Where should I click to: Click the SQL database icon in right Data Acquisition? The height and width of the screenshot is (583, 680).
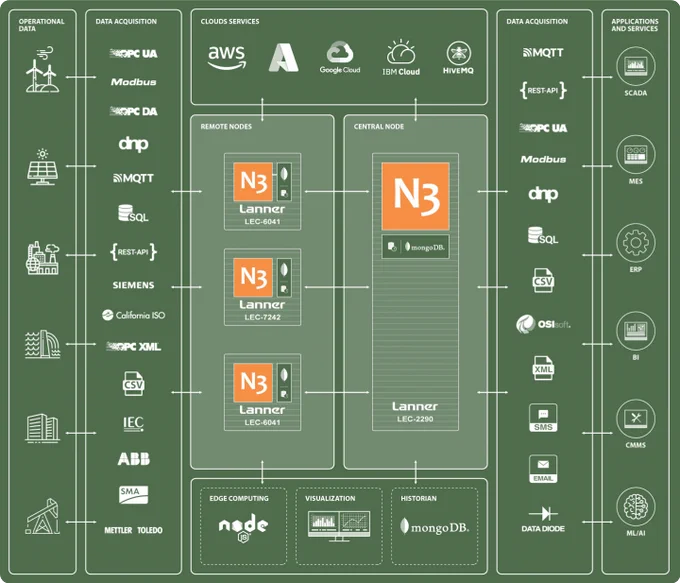[x=543, y=236]
